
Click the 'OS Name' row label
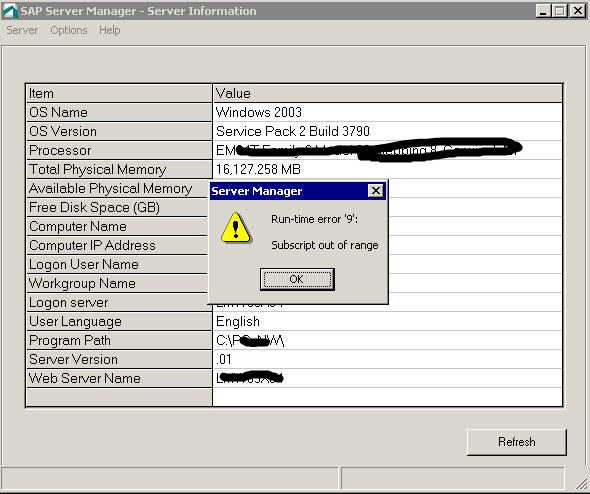click(x=119, y=112)
